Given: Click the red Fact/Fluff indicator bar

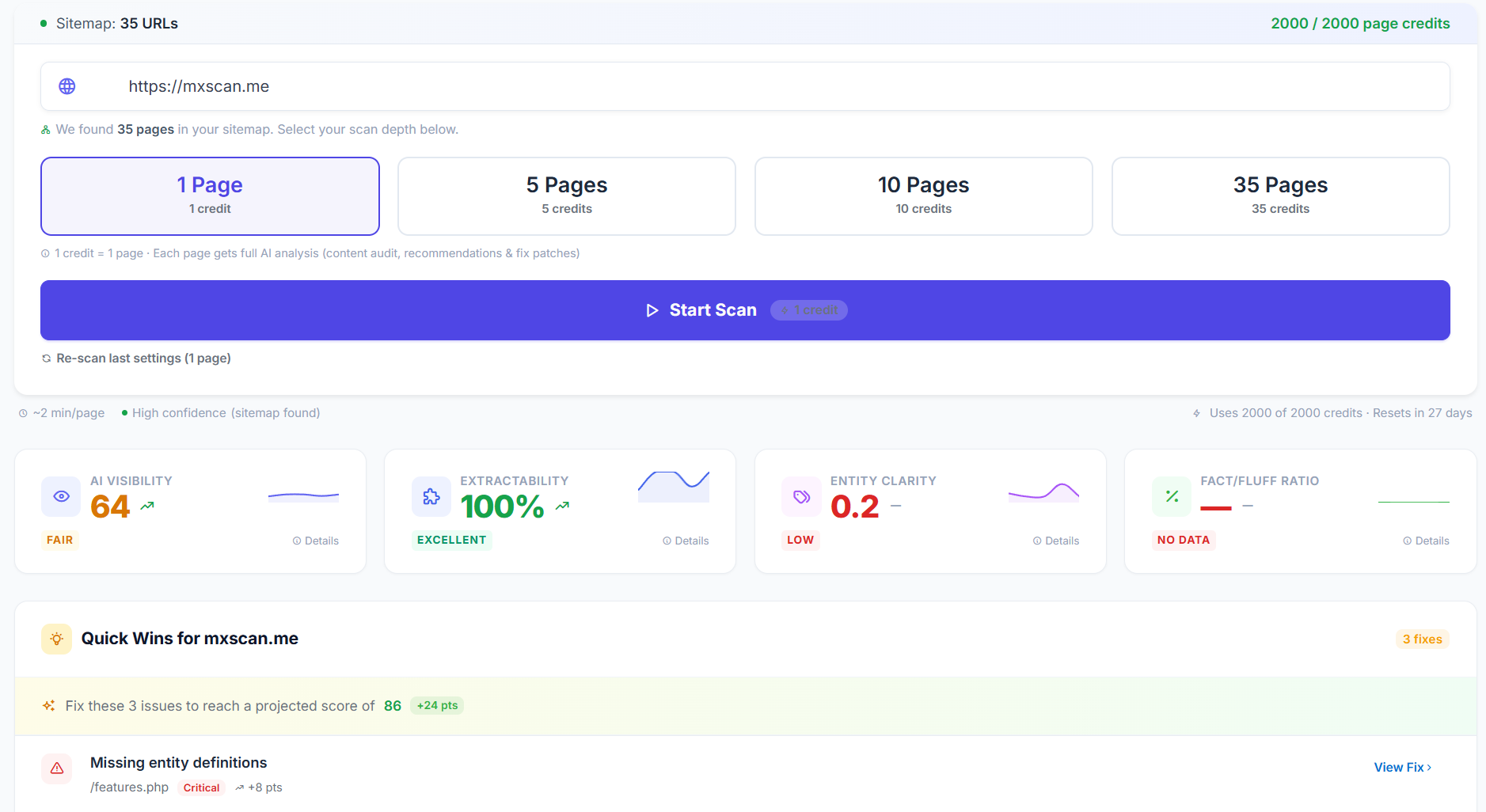Looking at the screenshot, I should pyautogui.click(x=1217, y=507).
